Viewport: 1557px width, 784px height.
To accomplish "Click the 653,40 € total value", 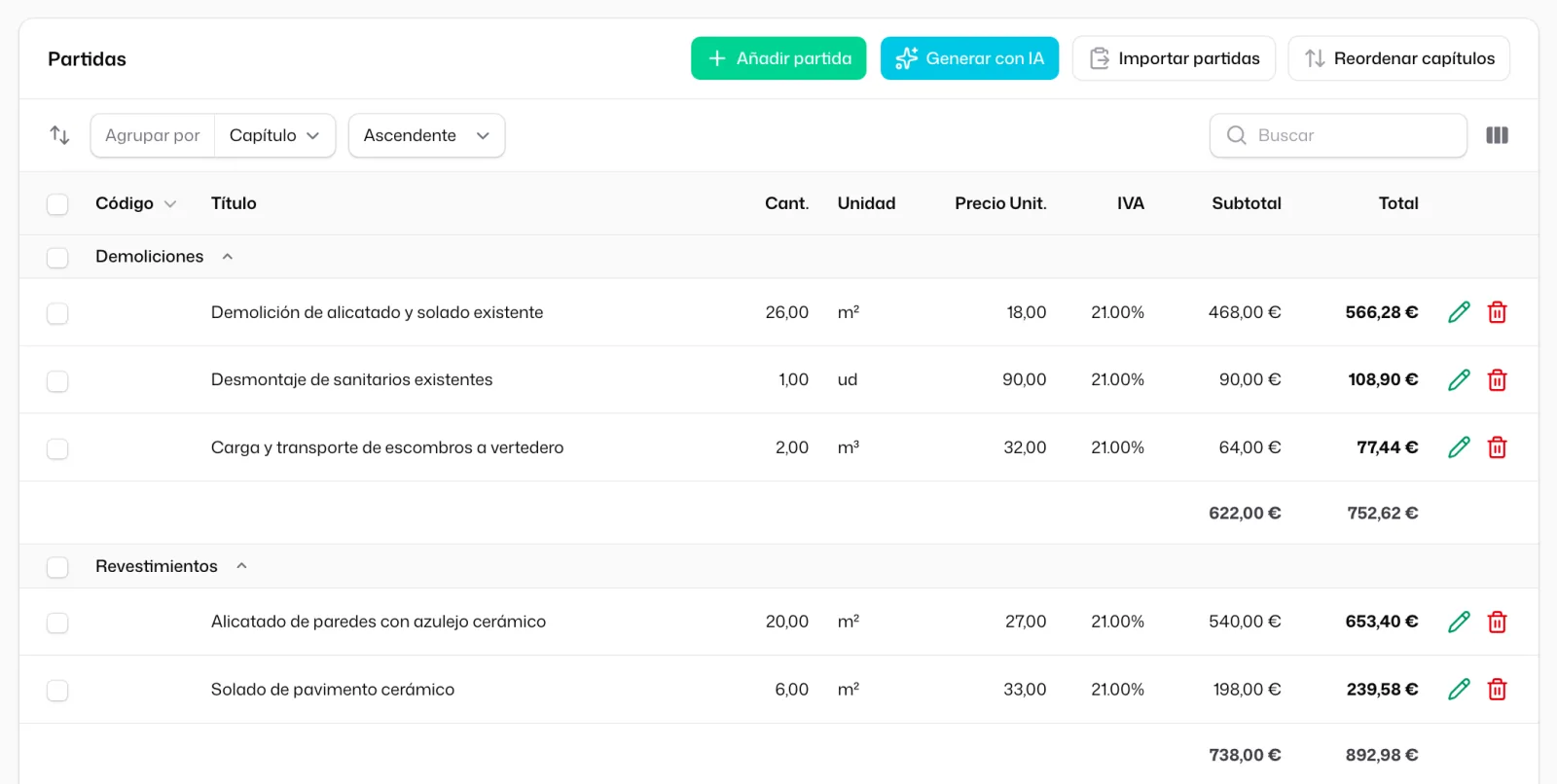I will point(1382,622).
